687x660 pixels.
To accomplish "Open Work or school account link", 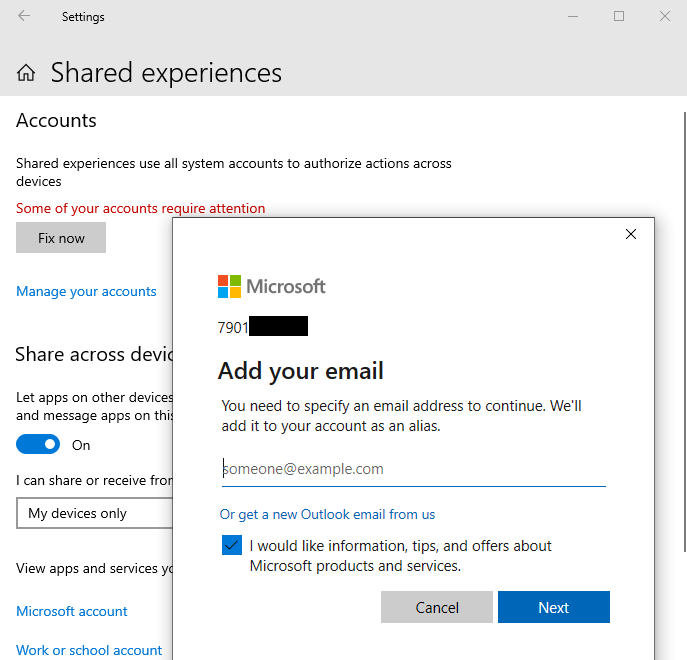I will click(x=89, y=650).
